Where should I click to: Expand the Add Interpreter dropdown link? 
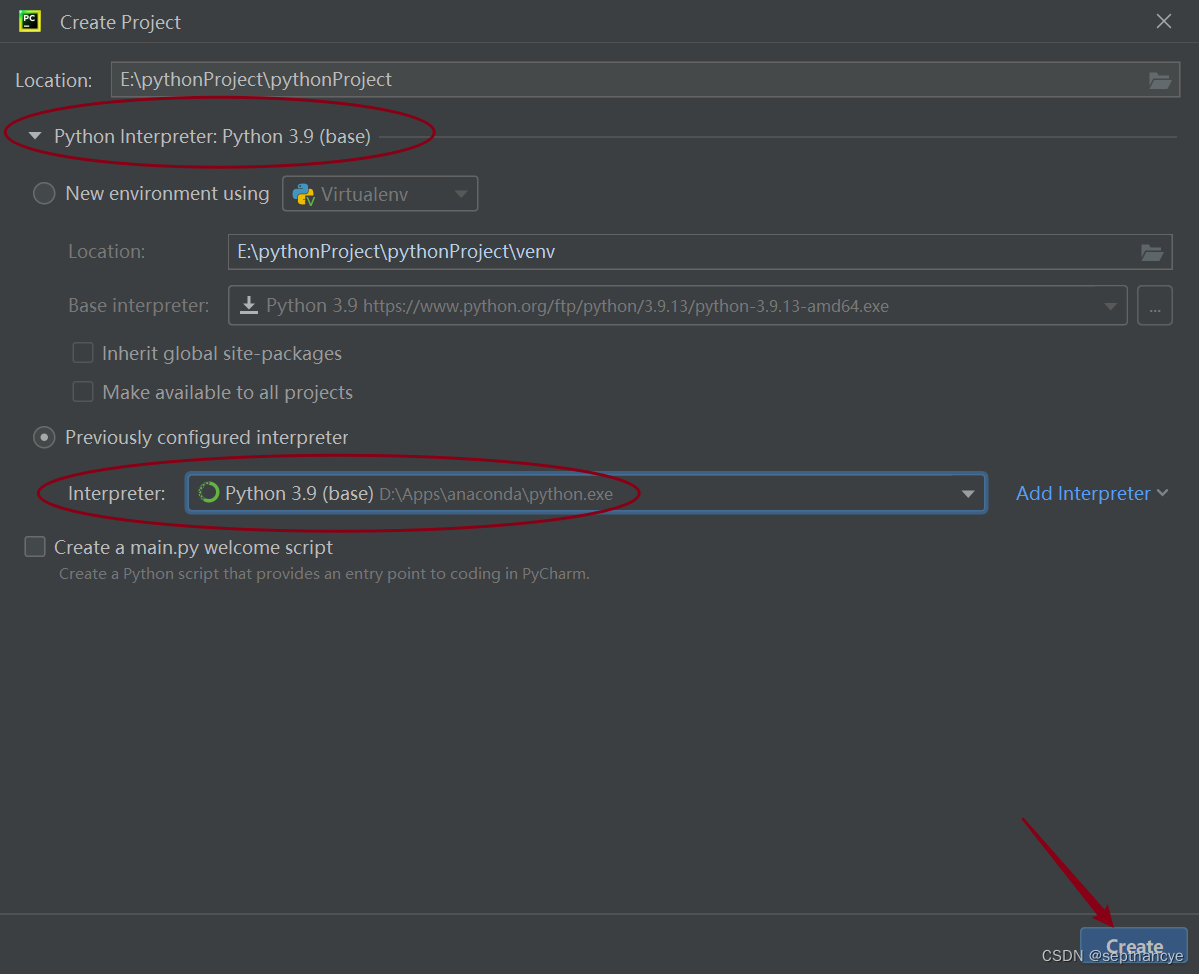[x=1092, y=493]
